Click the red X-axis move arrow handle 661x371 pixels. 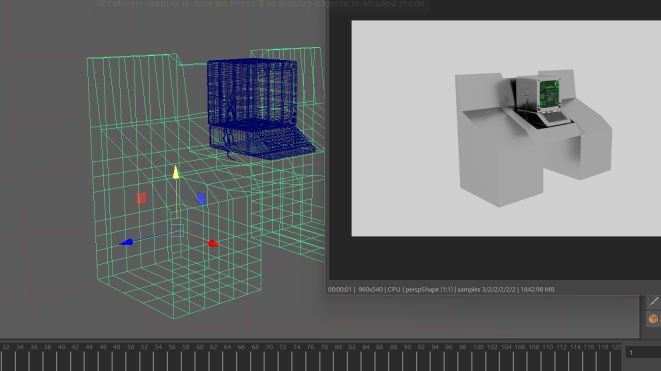(213, 243)
